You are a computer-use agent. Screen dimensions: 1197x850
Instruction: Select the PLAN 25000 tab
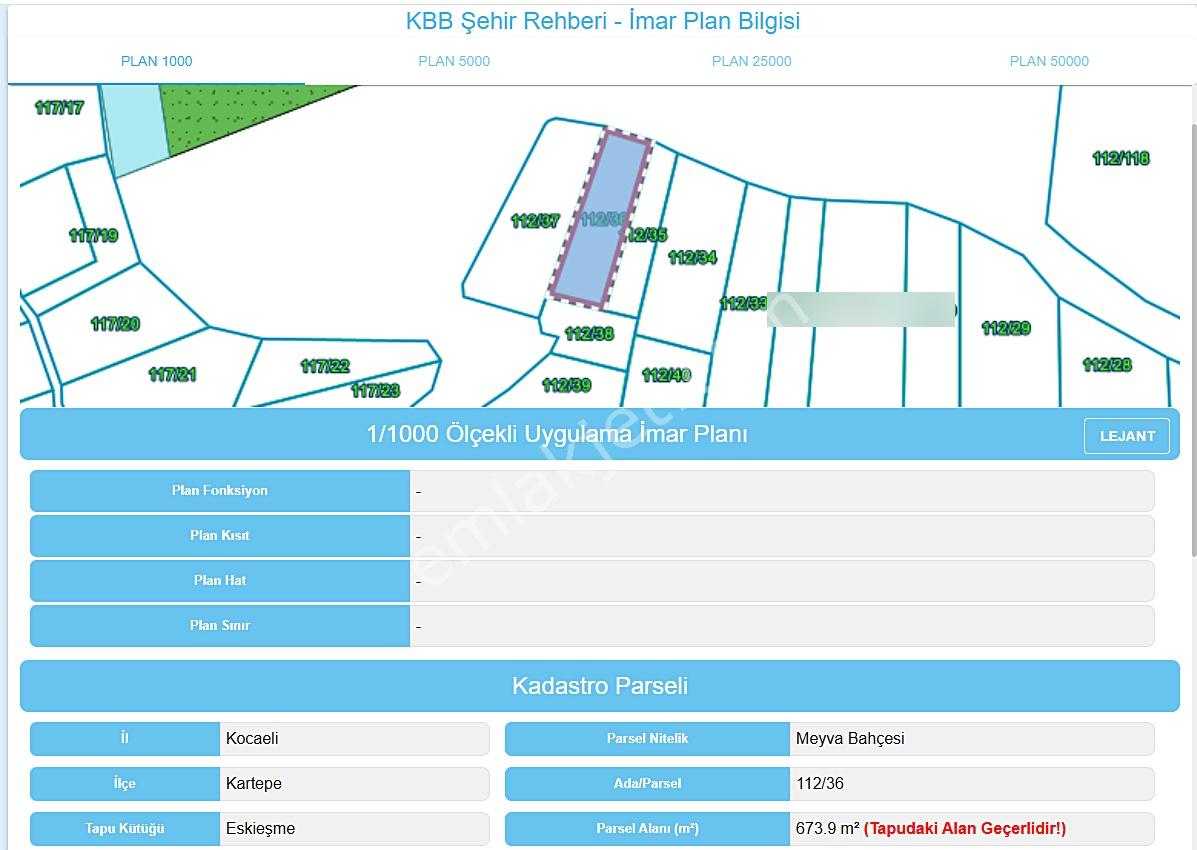tap(751, 61)
